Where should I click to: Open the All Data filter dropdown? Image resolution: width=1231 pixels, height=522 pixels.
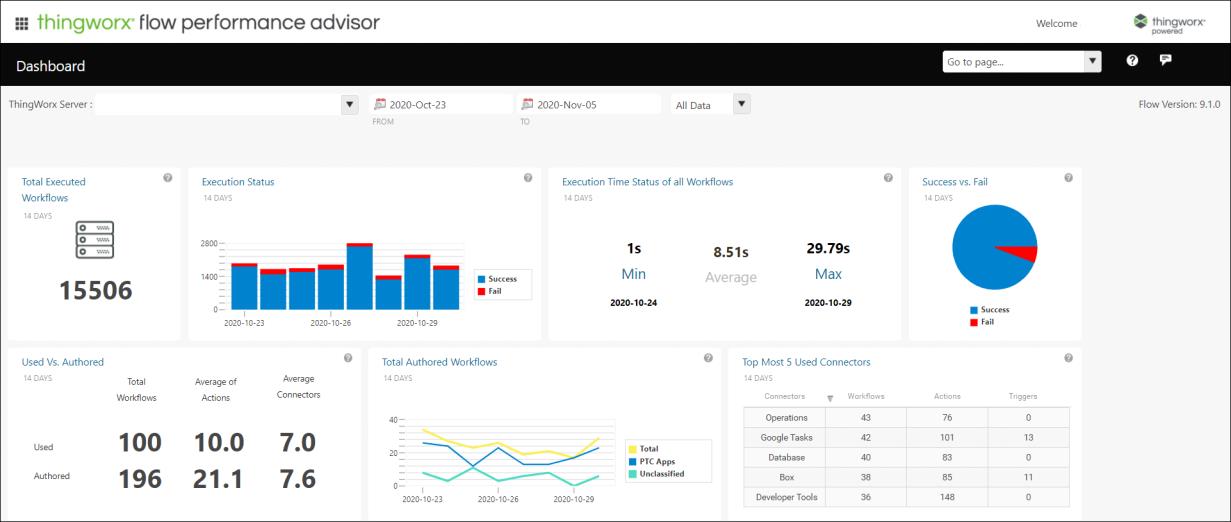click(741, 104)
